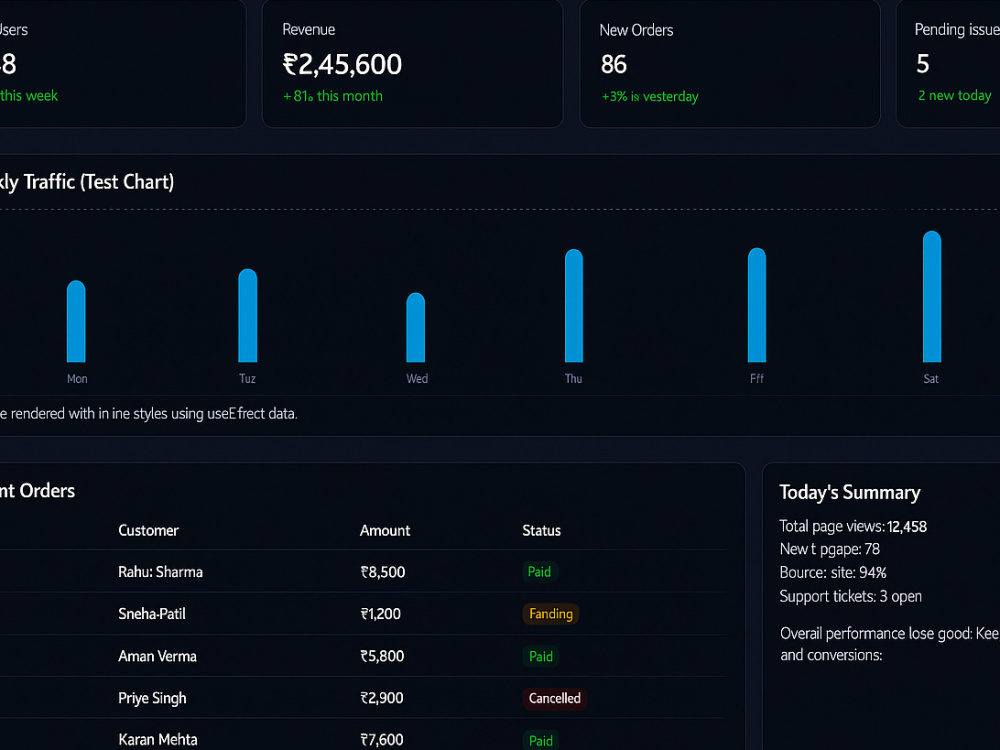Click Total page views: 12,458 line
The height and width of the screenshot is (750, 1000).
pyautogui.click(x=853, y=526)
